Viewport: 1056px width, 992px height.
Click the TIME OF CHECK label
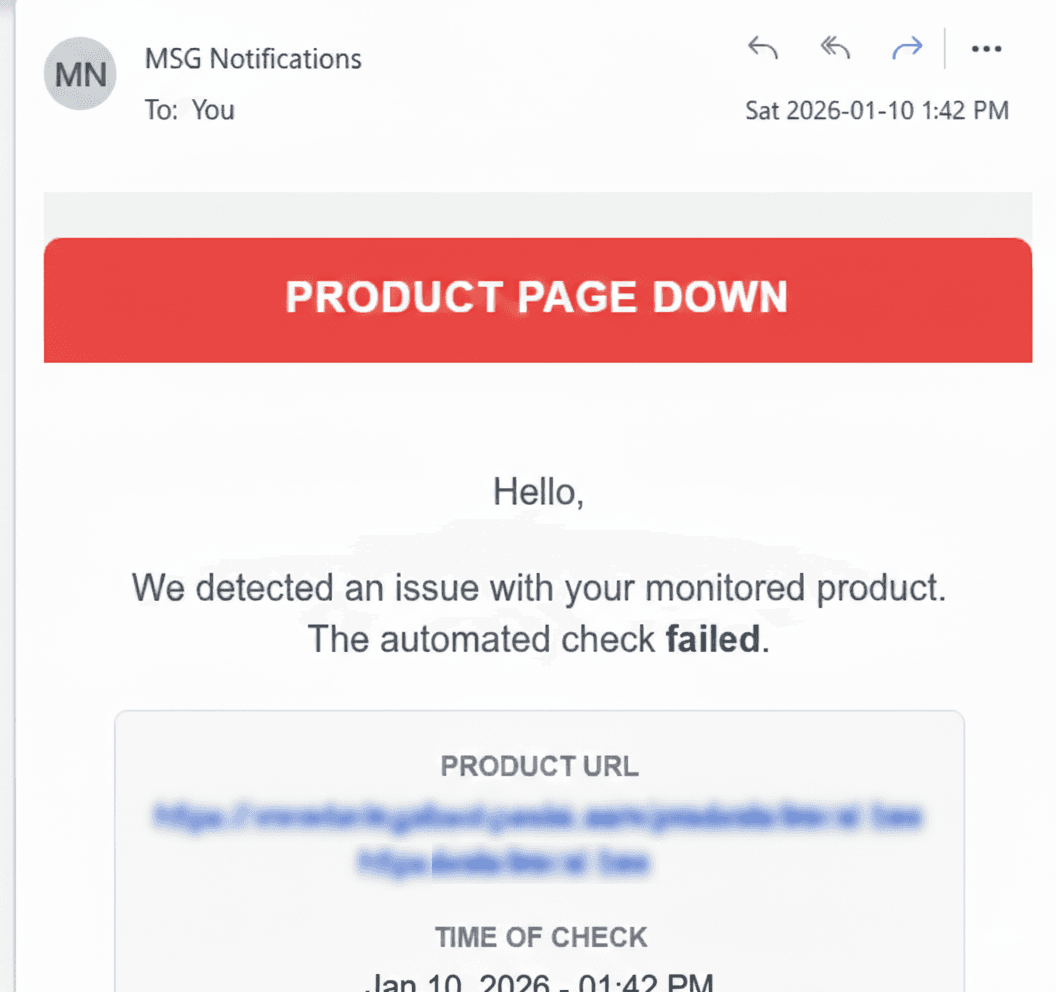(x=540, y=938)
